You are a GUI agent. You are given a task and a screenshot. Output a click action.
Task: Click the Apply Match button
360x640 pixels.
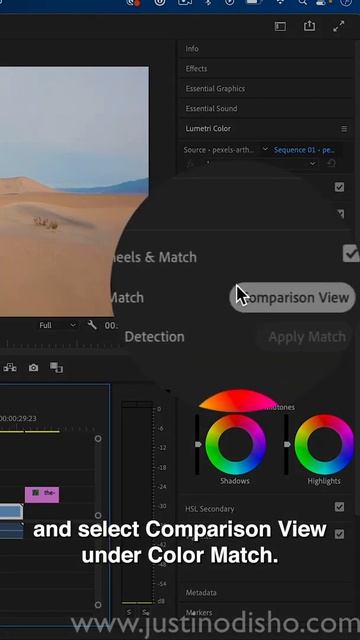pyautogui.click(x=305, y=337)
